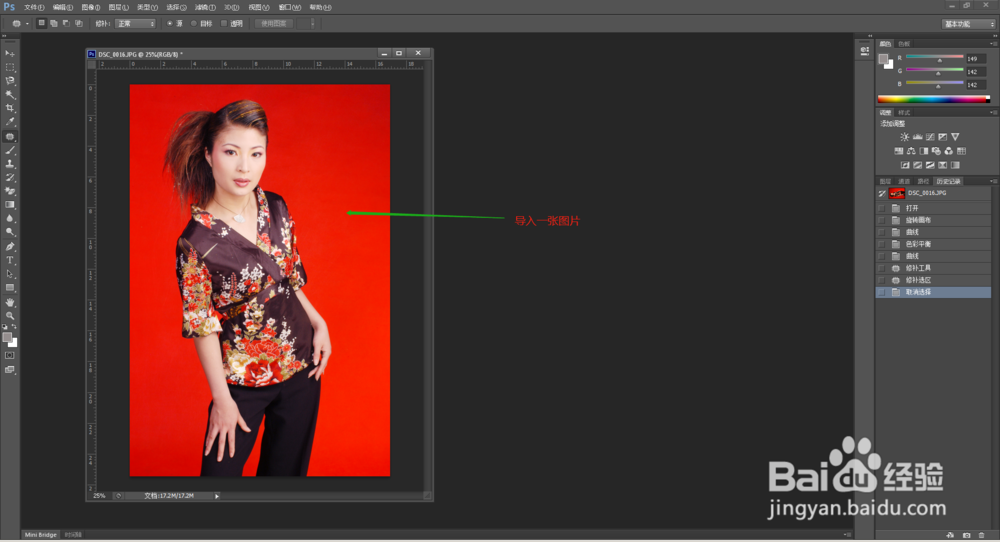1000x542 pixels.
Task: Add a Color Balance adjustment
Action: [911, 151]
